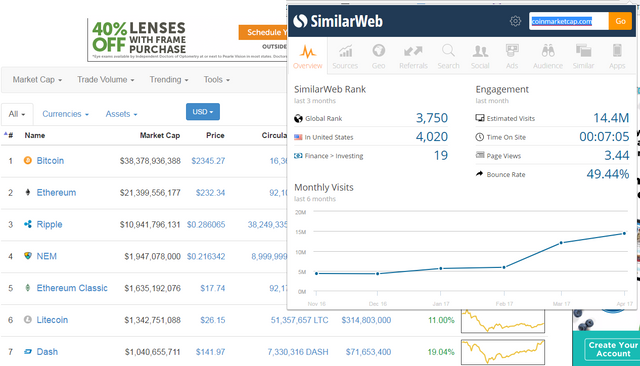Click Ethereum price $232.34
The width and height of the screenshot is (640, 366).
(210, 193)
